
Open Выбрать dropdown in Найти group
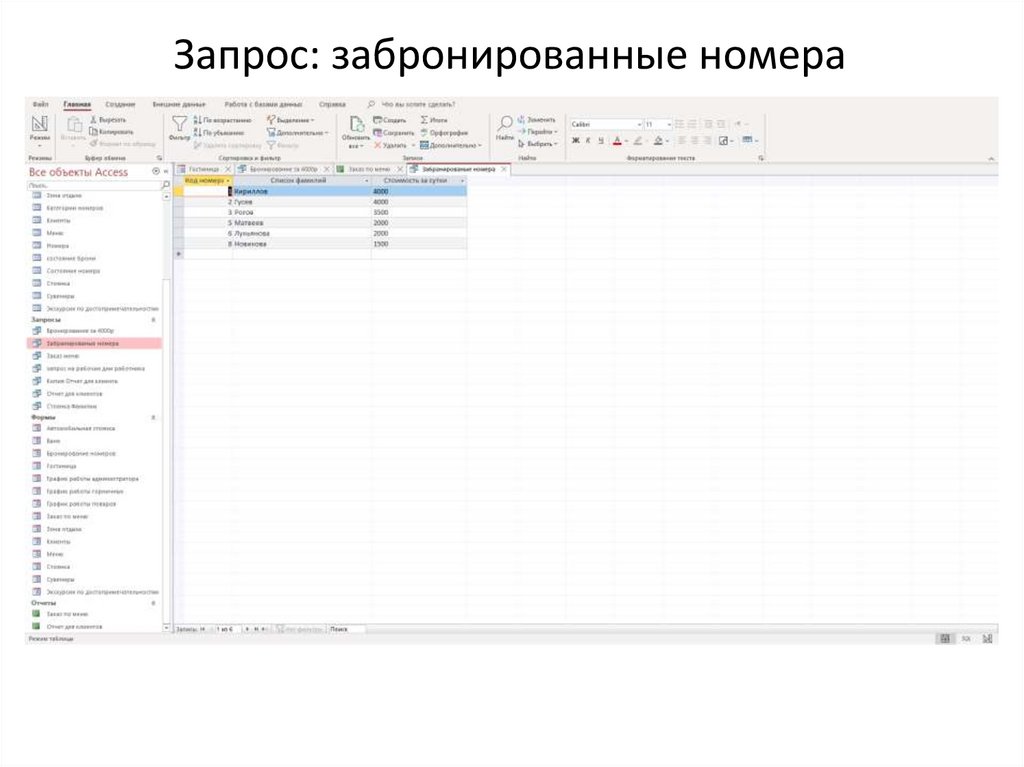tap(538, 144)
